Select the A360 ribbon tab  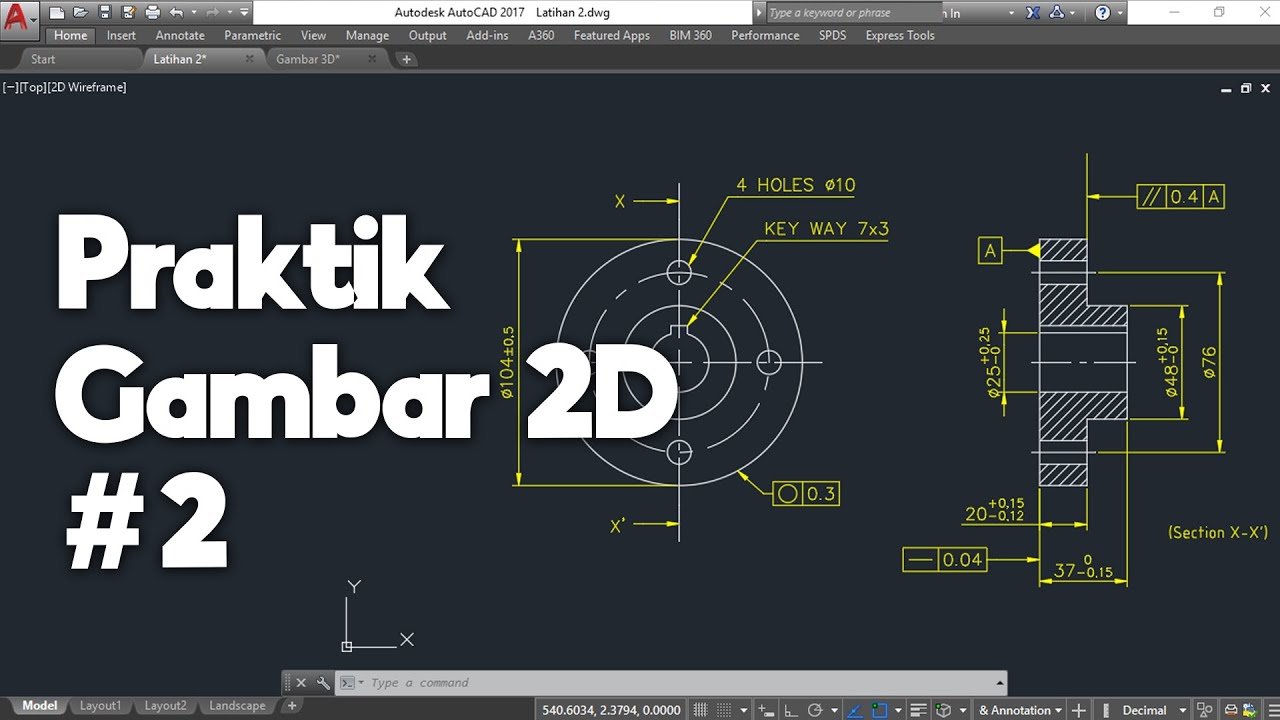(x=541, y=35)
